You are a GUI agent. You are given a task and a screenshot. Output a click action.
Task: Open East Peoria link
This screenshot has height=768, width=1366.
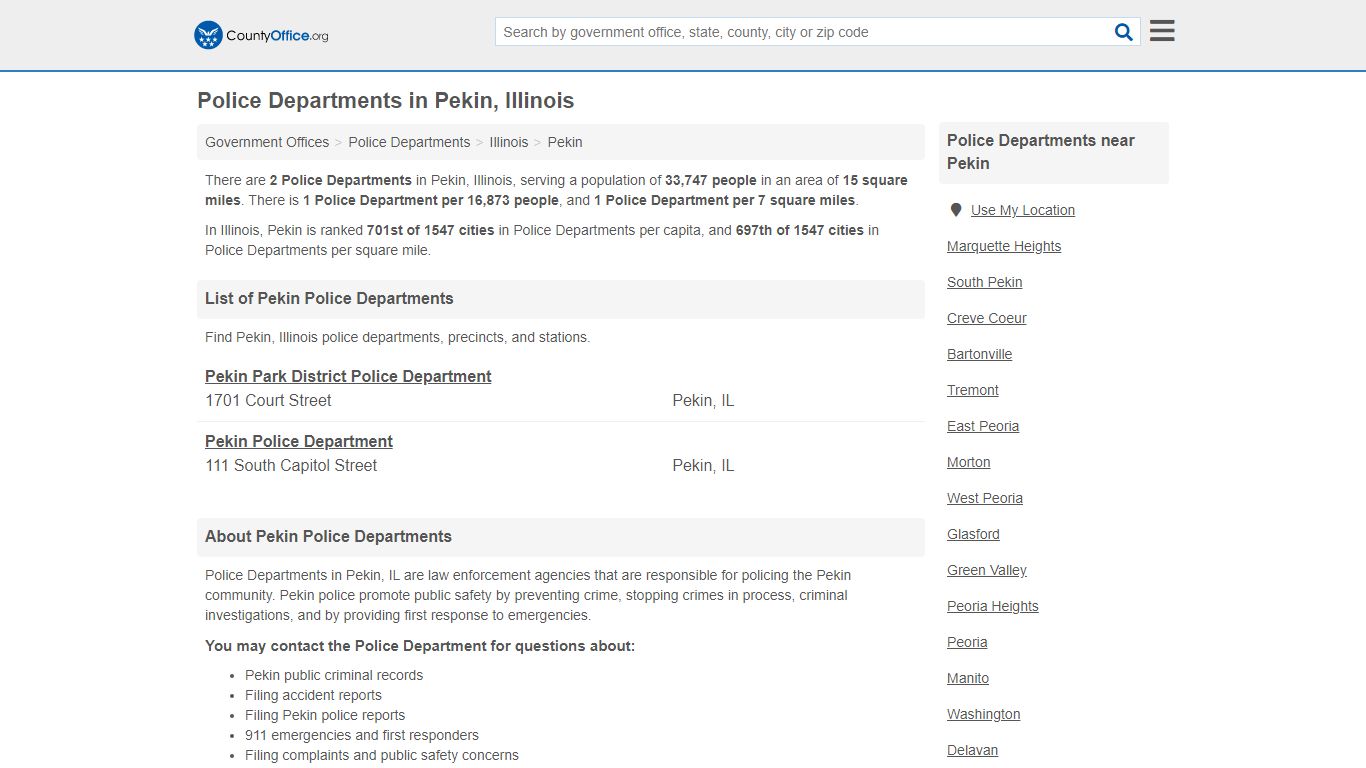click(983, 426)
